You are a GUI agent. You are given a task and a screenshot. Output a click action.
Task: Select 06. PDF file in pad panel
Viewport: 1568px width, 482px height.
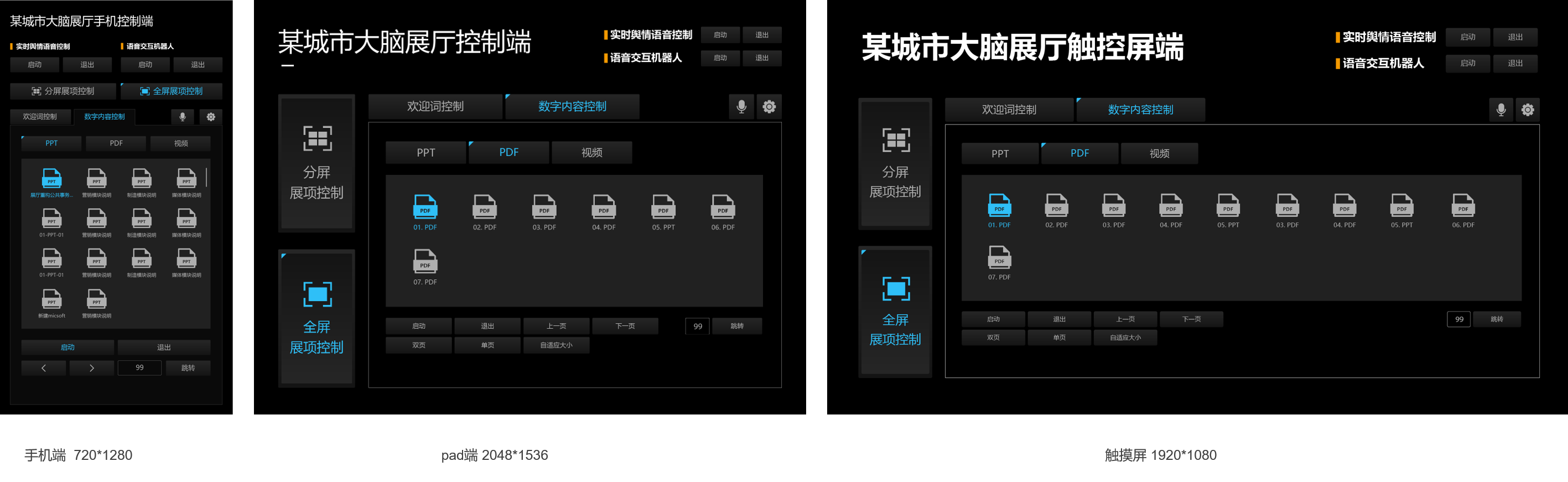pyautogui.click(x=723, y=213)
